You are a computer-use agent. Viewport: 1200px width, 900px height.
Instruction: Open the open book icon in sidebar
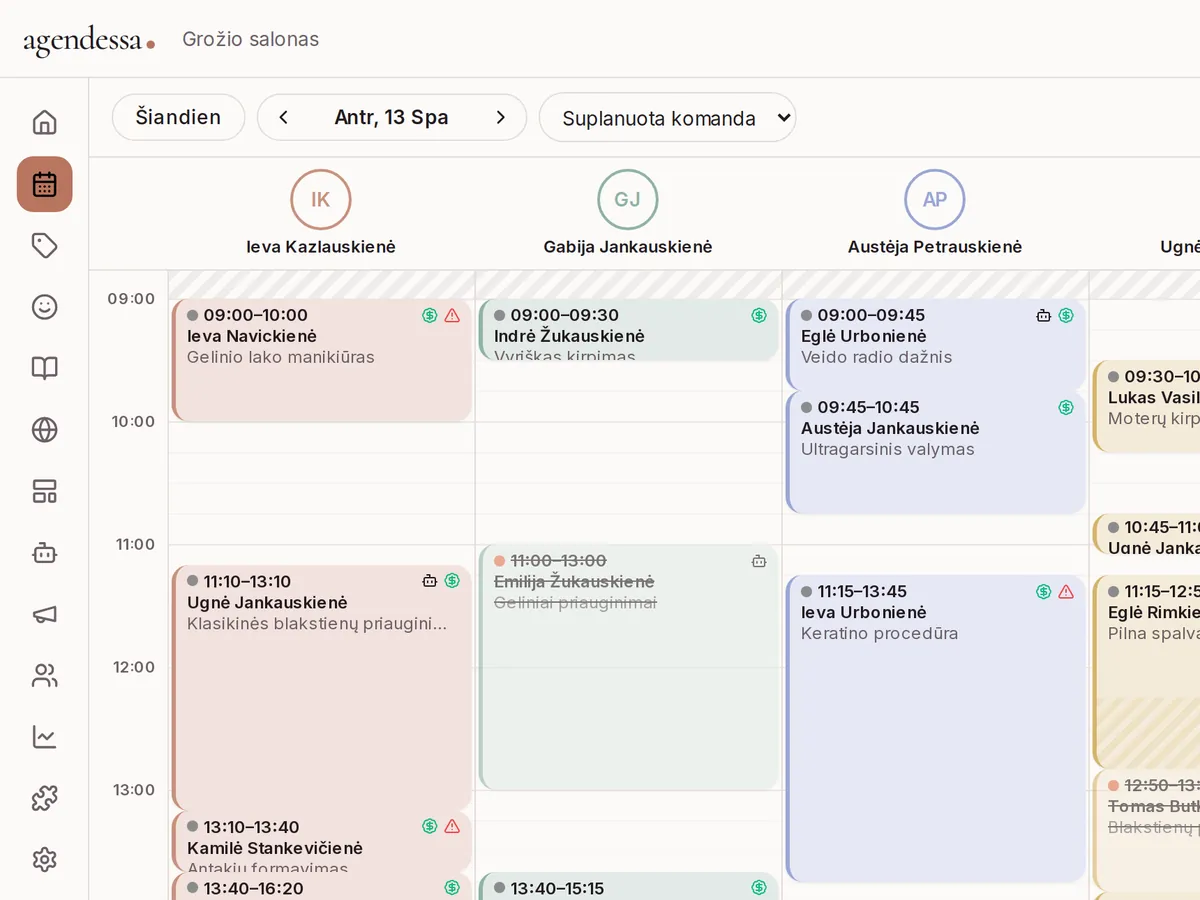pyautogui.click(x=44, y=368)
